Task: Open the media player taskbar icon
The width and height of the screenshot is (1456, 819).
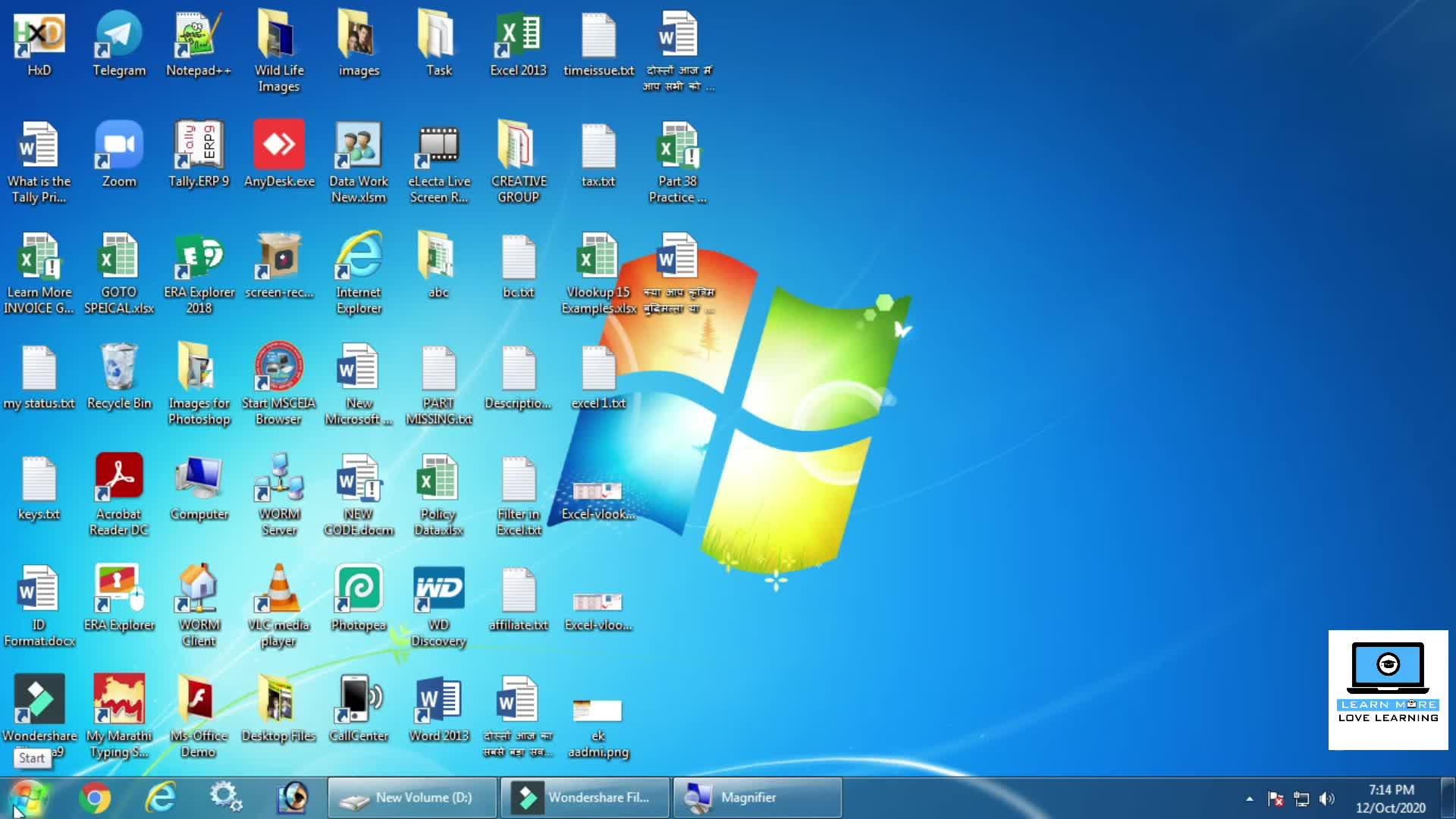Action: pyautogui.click(x=293, y=798)
